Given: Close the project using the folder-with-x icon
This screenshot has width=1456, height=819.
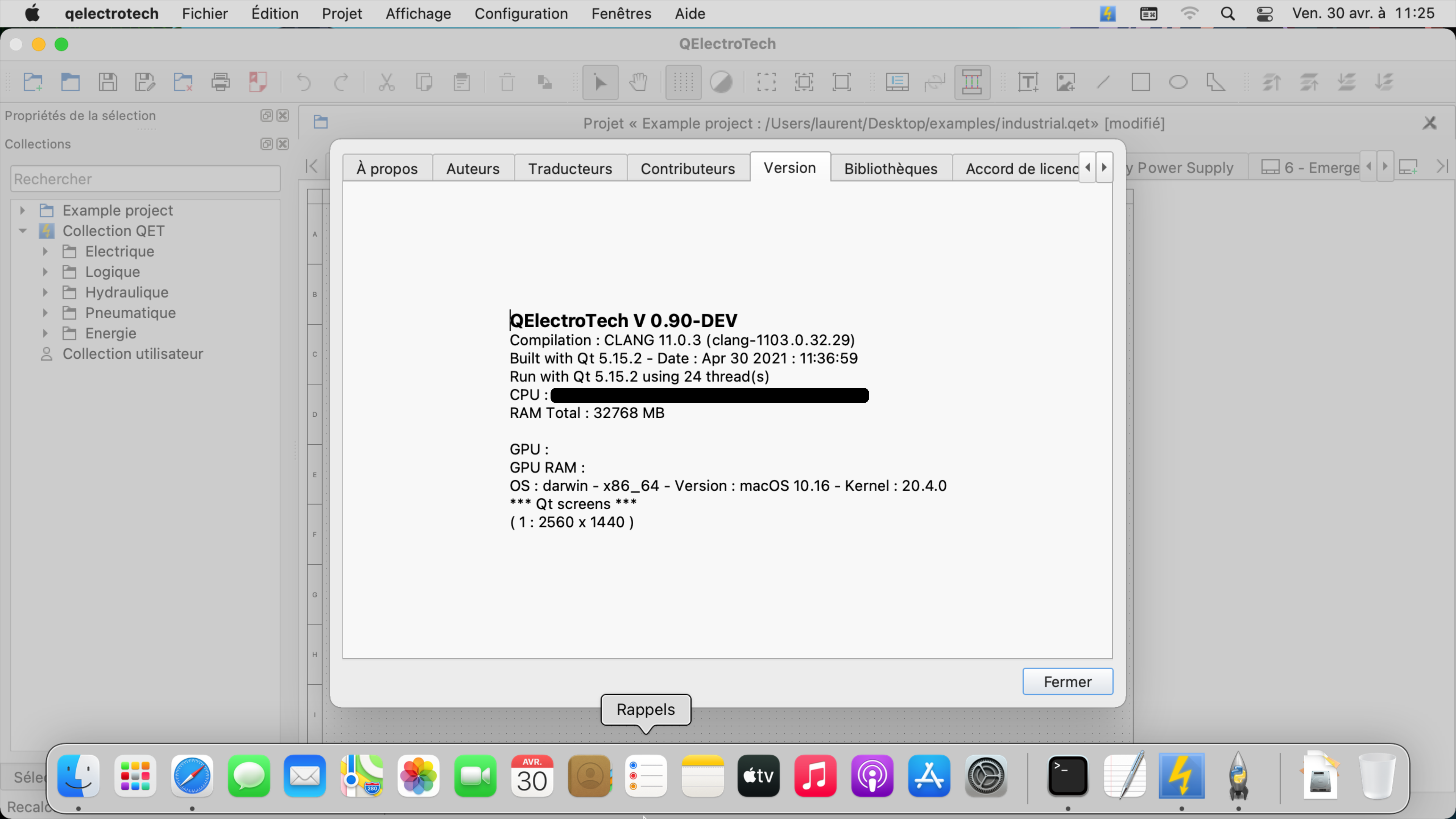Looking at the screenshot, I should pos(183,83).
